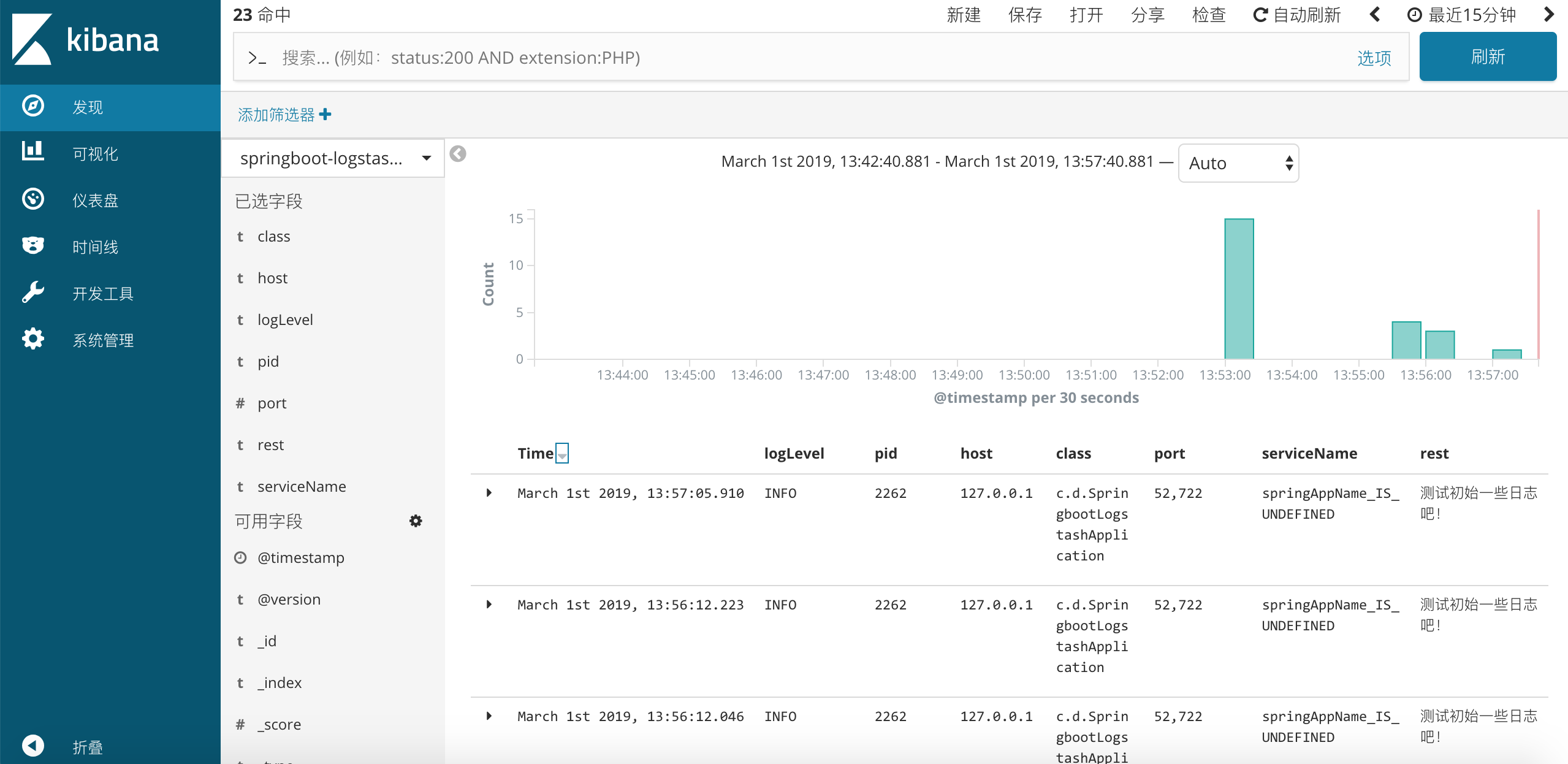Image resolution: width=1568 pixels, height=764 pixels.
Task: Collapse the field sidebar with the arrow
Action: tap(458, 154)
